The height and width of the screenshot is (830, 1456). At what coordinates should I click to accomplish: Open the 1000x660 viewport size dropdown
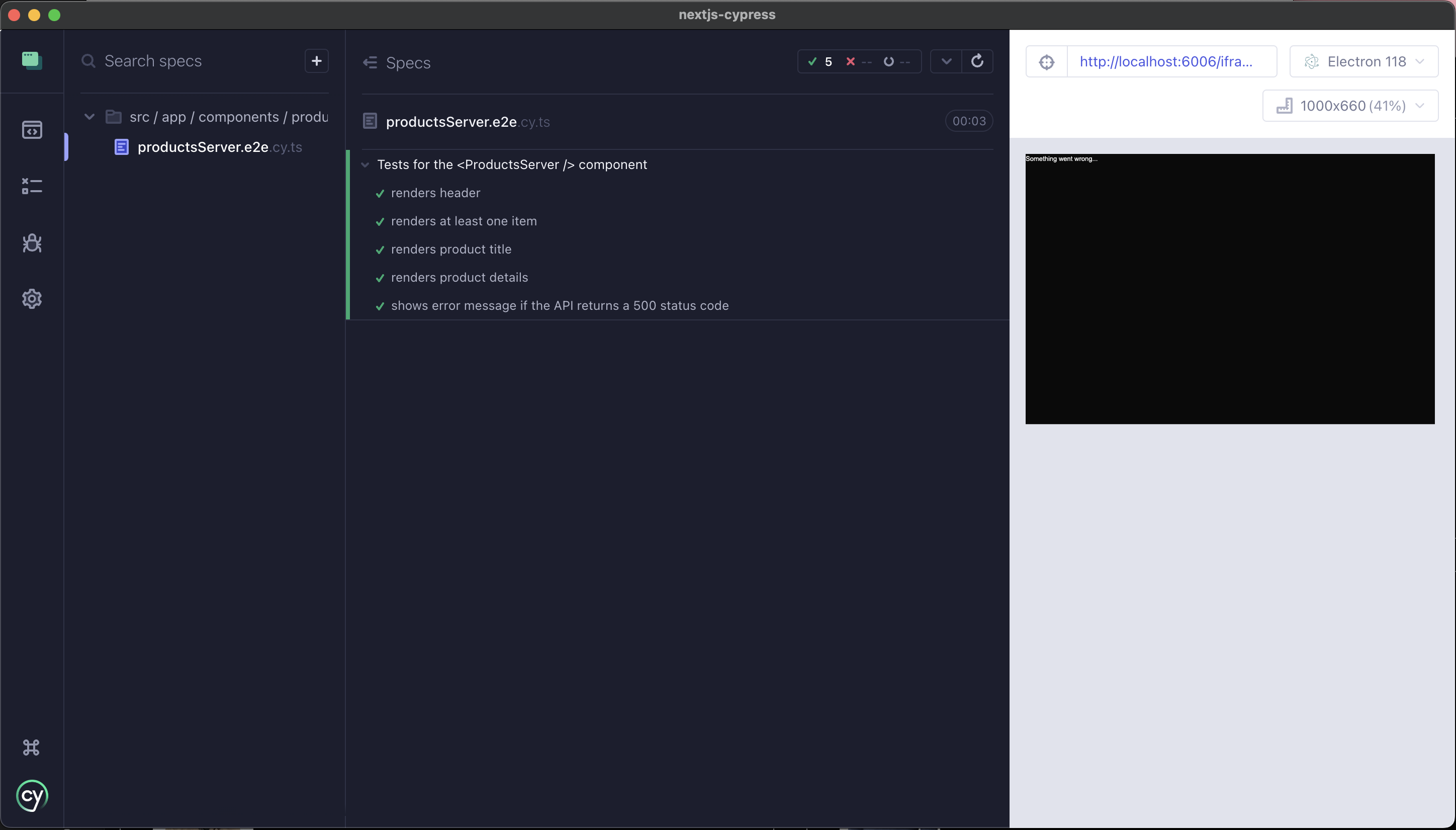tap(1350, 106)
